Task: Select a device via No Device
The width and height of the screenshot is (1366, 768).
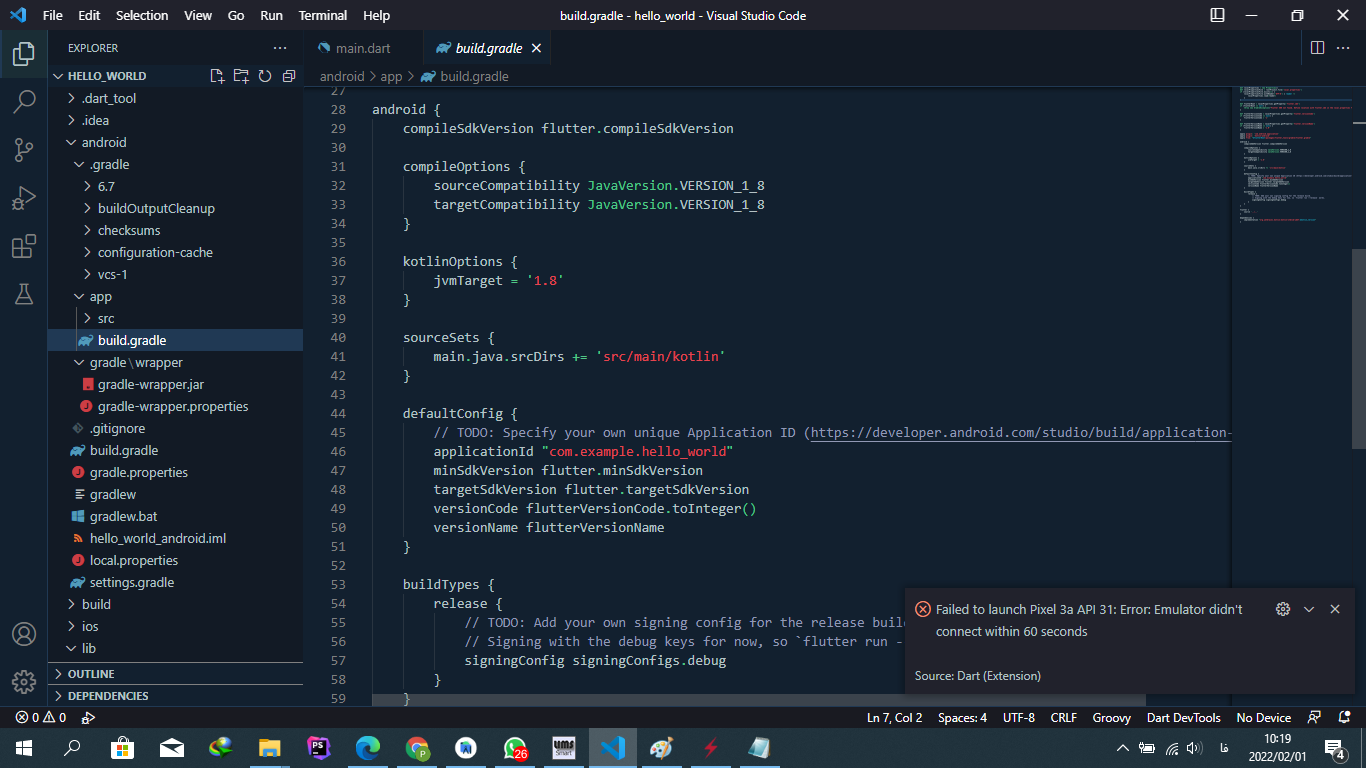Action: (1264, 718)
